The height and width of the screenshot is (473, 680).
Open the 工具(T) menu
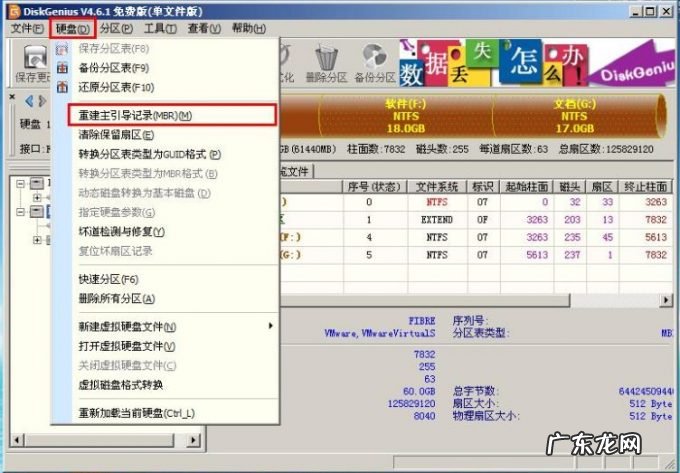160,29
